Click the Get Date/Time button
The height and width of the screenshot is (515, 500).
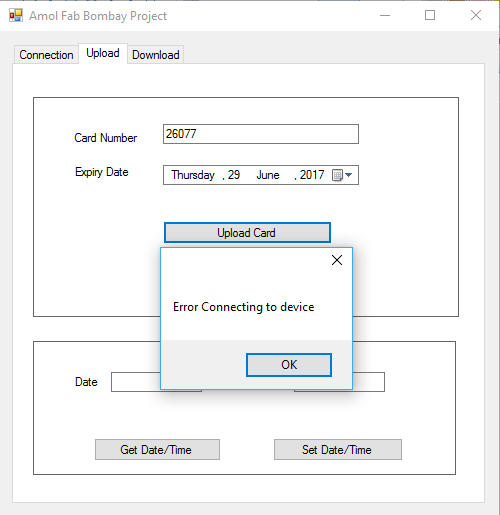coord(157,450)
